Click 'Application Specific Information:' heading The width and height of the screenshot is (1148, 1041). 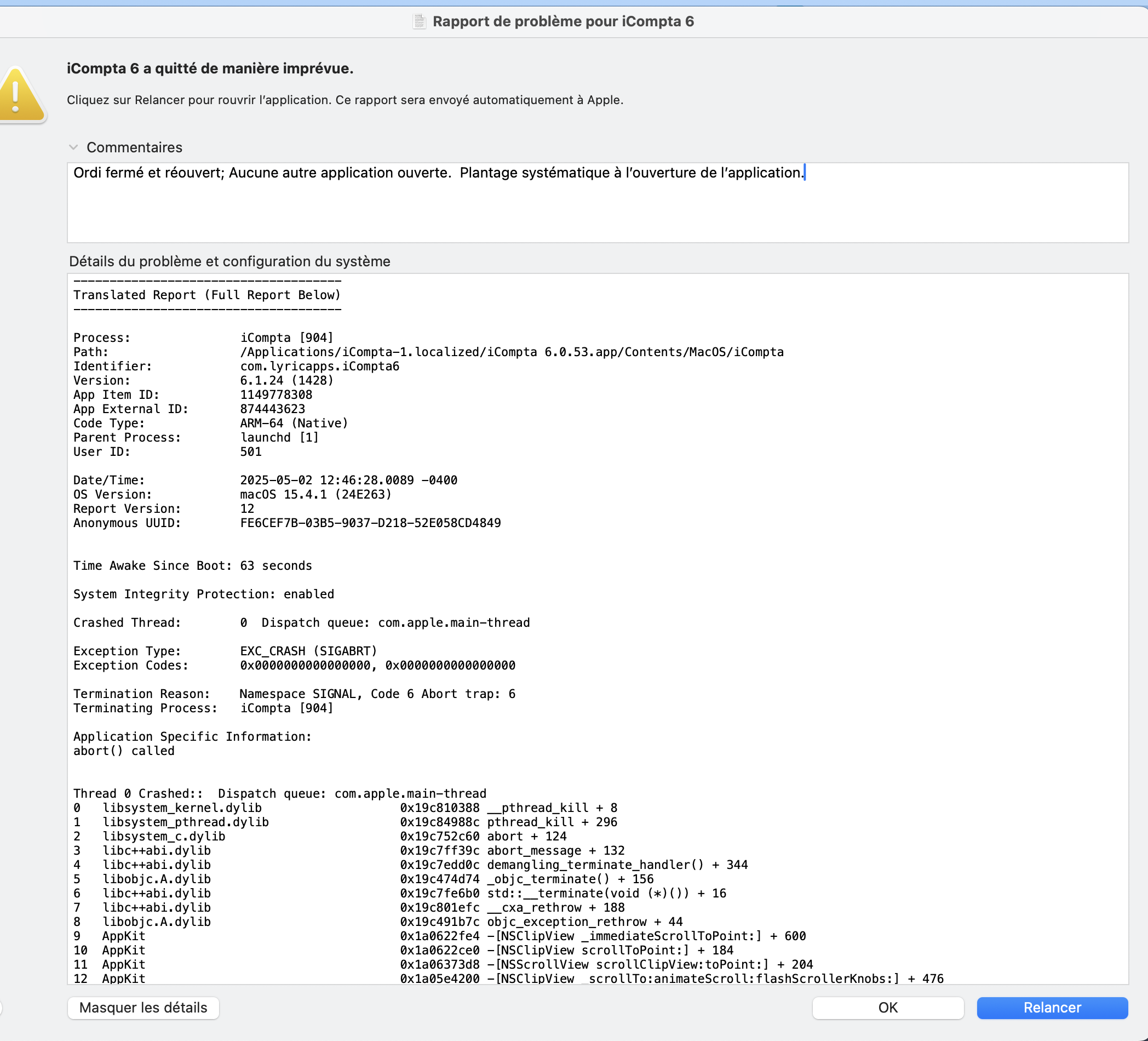click(192, 737)
